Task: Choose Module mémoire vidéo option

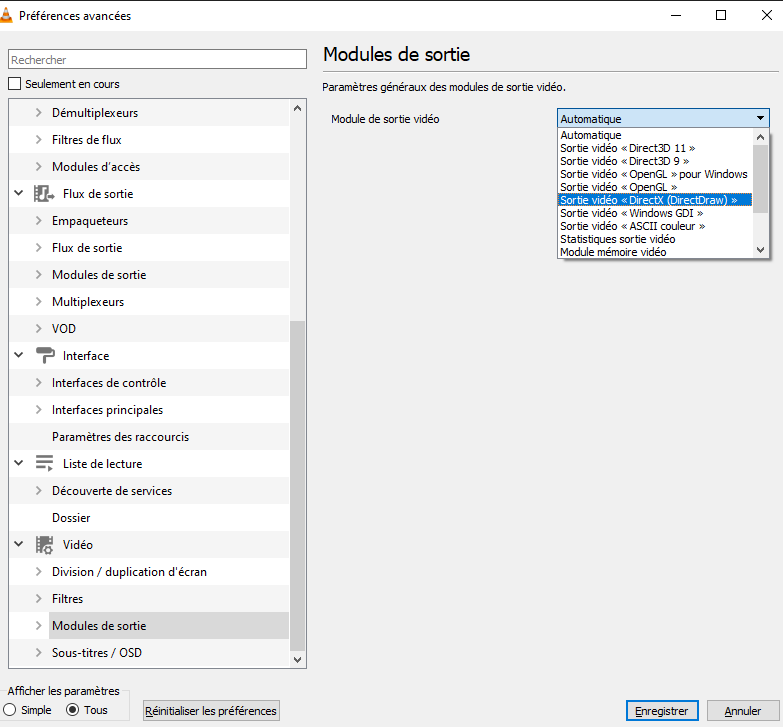Action: [x=654, y=252]
